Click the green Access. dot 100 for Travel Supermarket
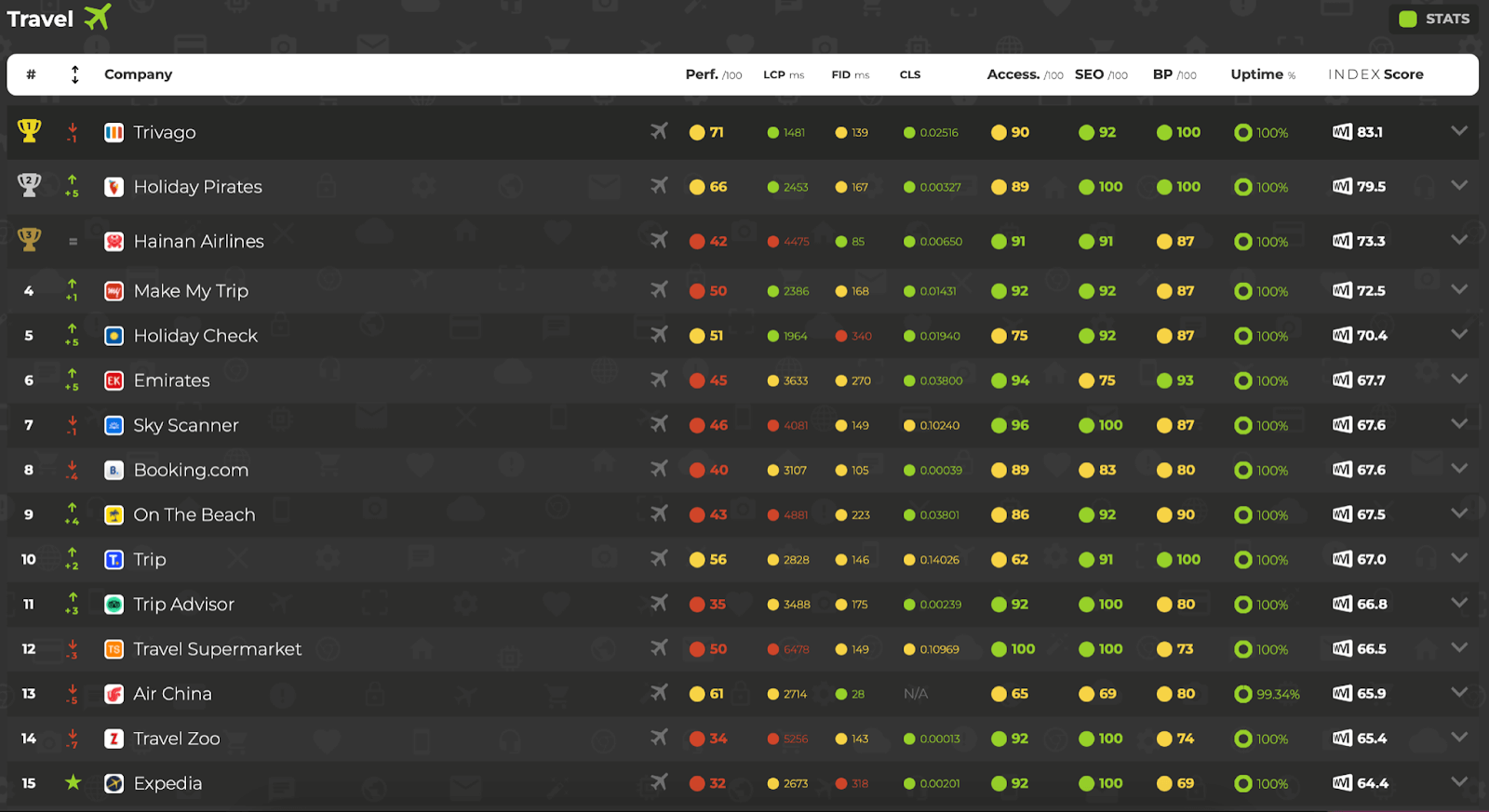Viewport: 1489px width, 812px height. coord(999,649)
